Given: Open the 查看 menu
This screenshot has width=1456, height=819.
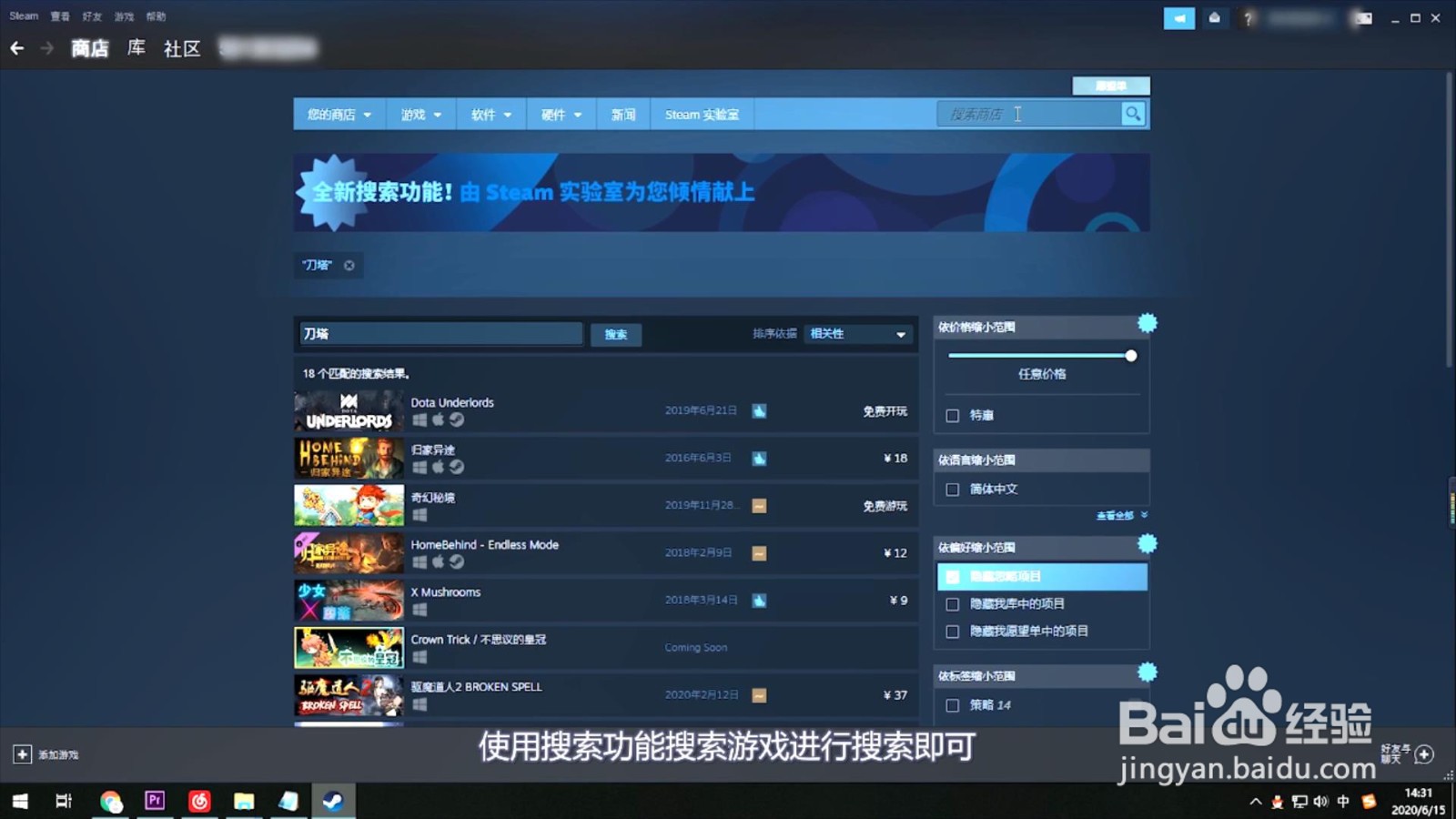Looking at the screenshot, I should pyautogui.click(x=59, y=15).
